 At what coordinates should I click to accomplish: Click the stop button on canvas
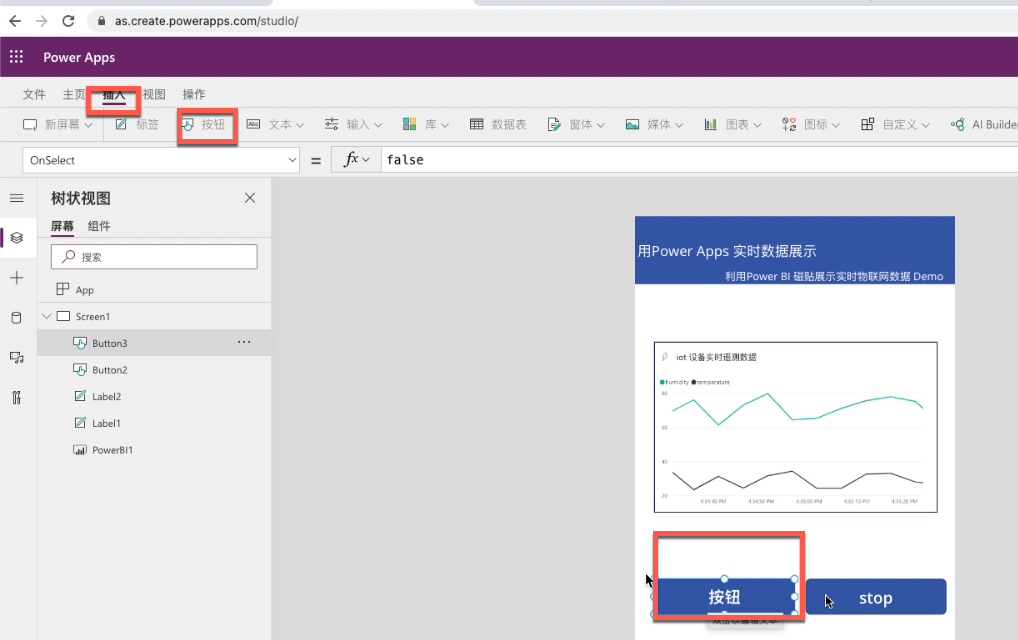[876, 597]
